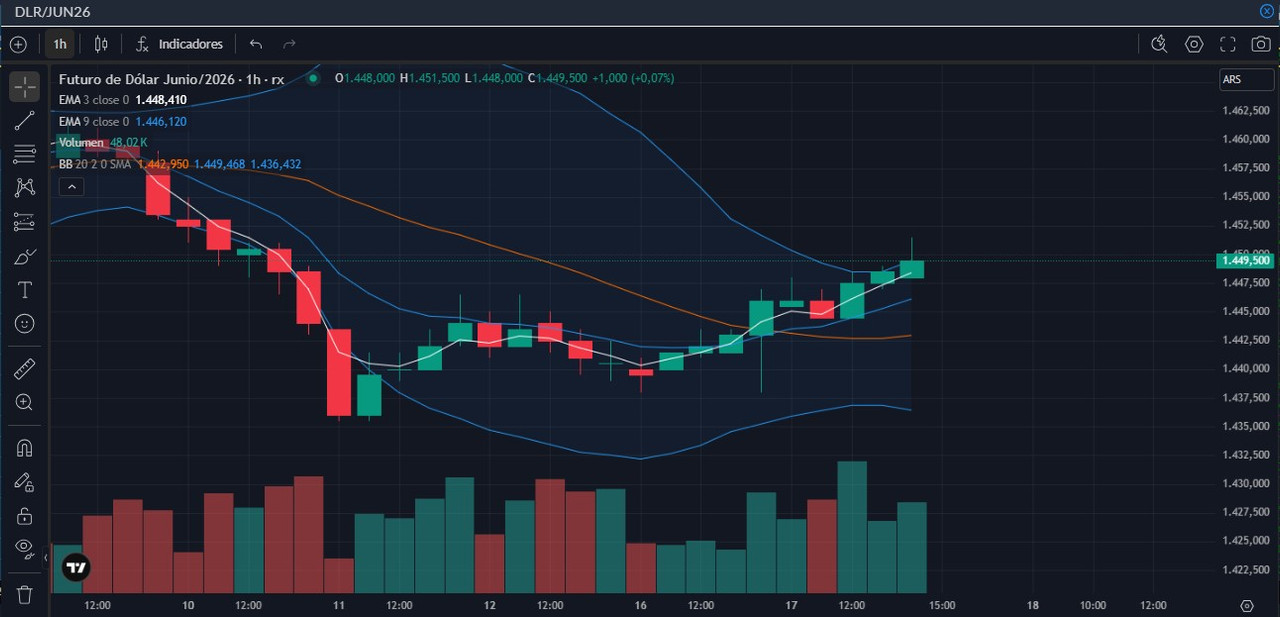Viewport: 1280px width, 617px height.
Task: Open the Indicadores dialog
Action: pos(180,44)
